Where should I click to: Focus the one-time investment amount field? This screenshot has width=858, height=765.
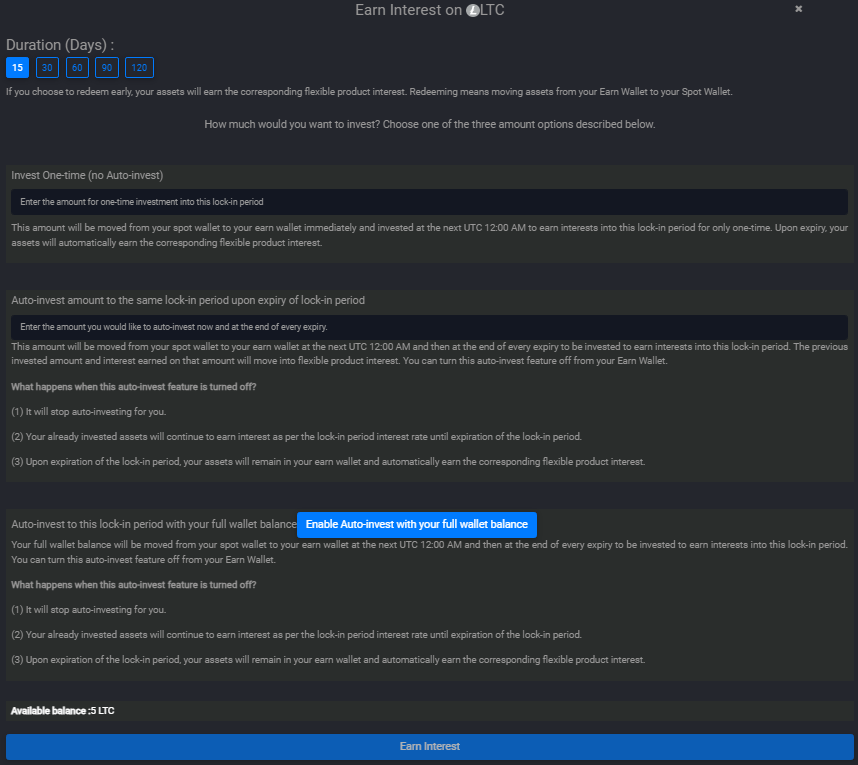point(429,202)
